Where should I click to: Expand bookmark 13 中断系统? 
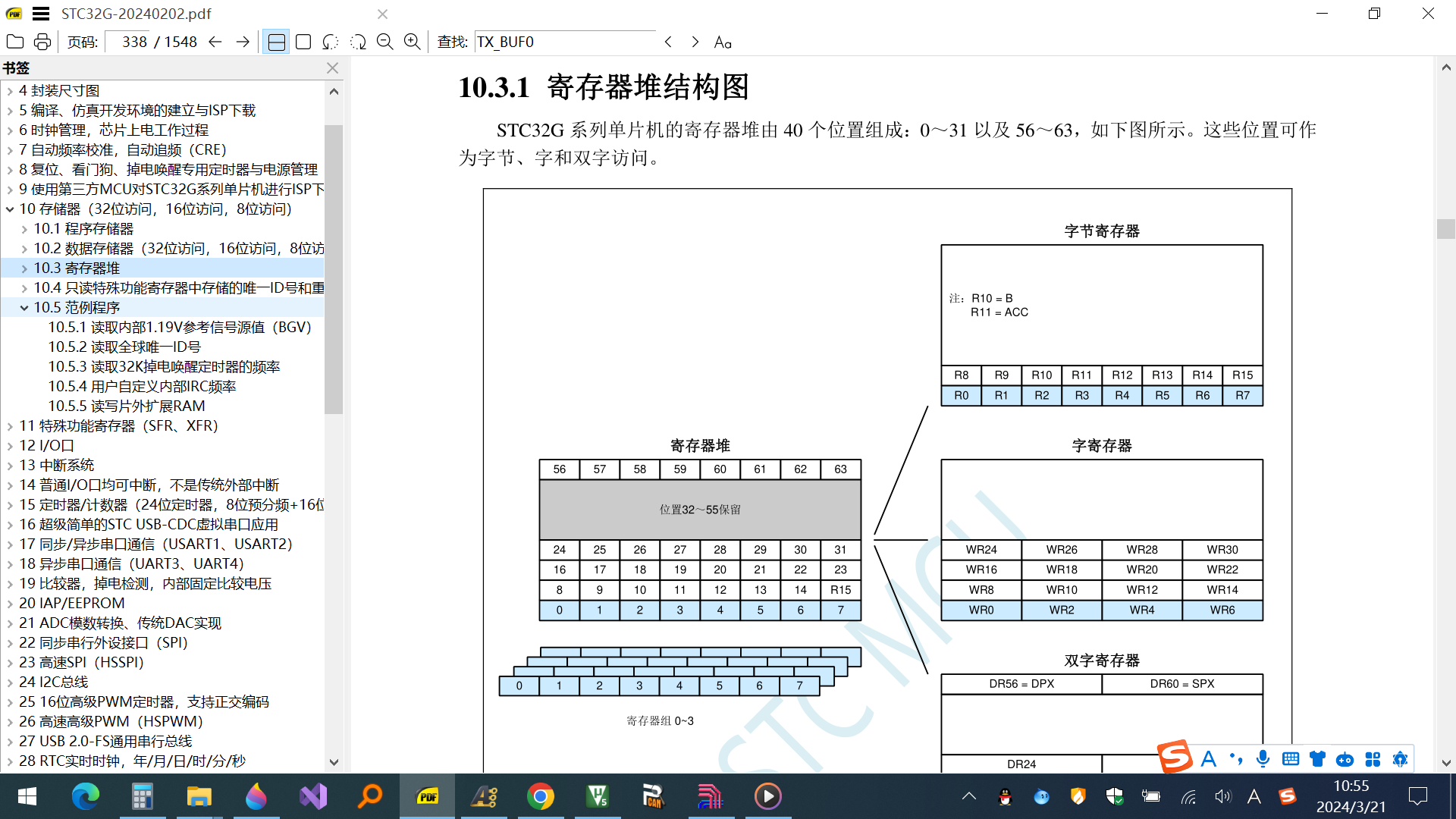click(10, 466)
